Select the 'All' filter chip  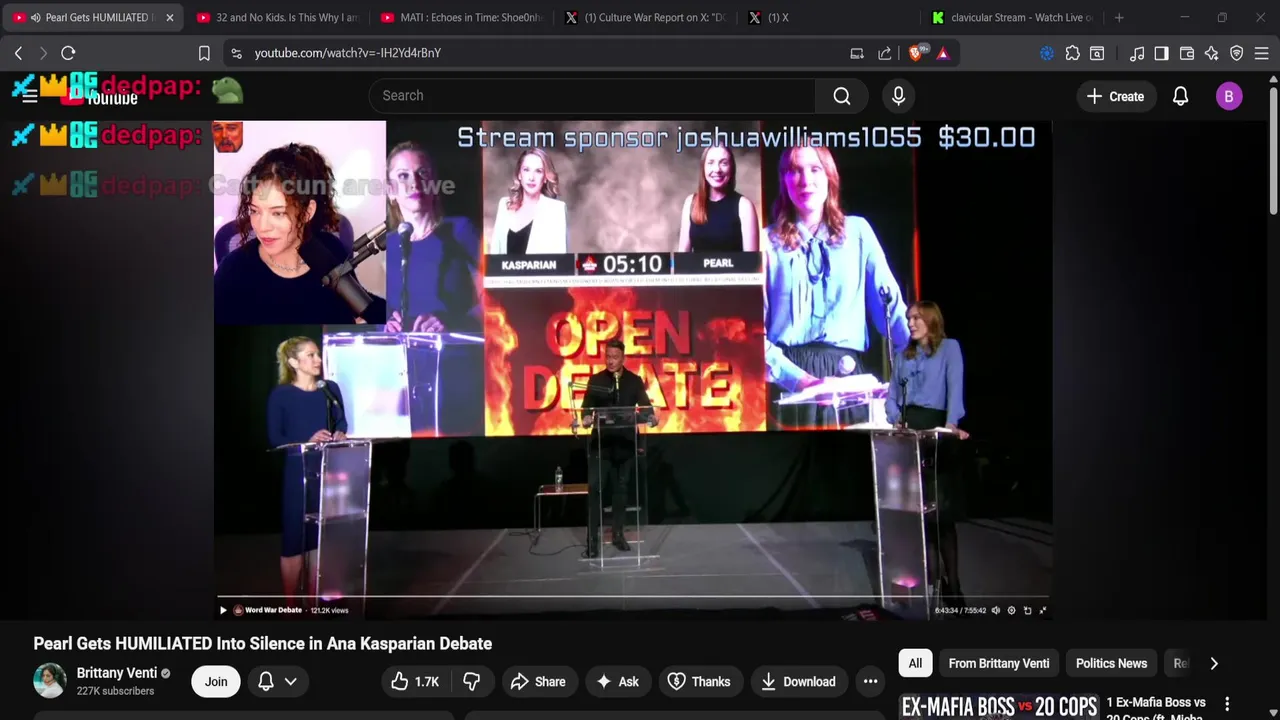coord(915,663)
